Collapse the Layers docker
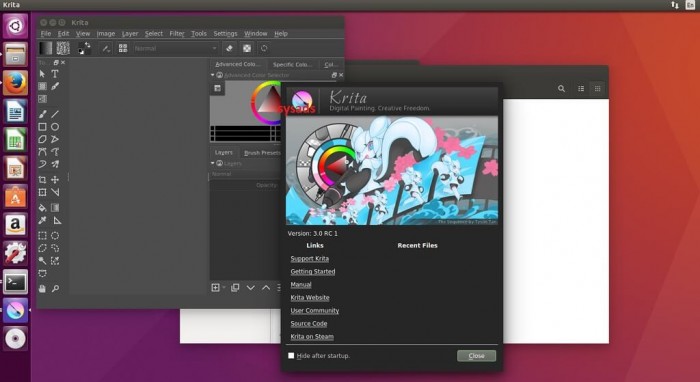The image size is (700, 382). click(x=212, y=163)
